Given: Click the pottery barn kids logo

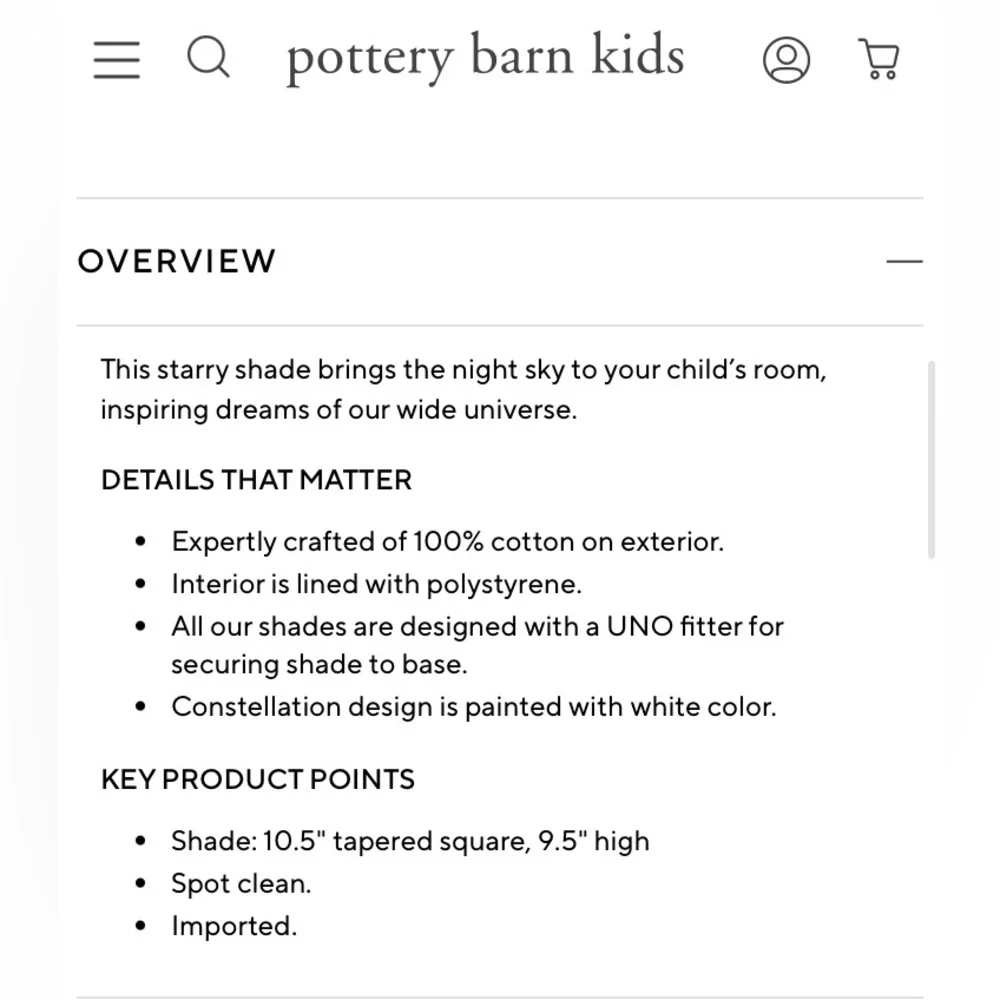Looking at the screenshot, I should tap(485, 57).
